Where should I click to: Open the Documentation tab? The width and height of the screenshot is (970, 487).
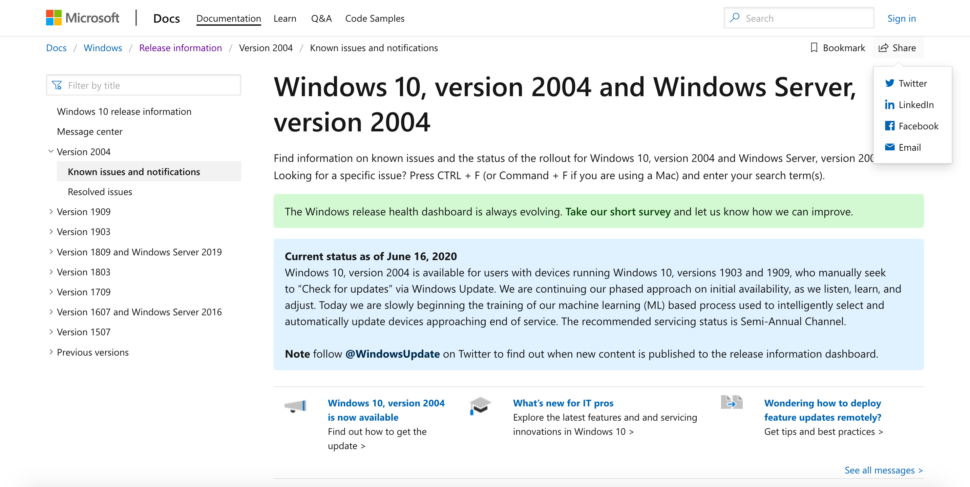(x=229, y=19)
